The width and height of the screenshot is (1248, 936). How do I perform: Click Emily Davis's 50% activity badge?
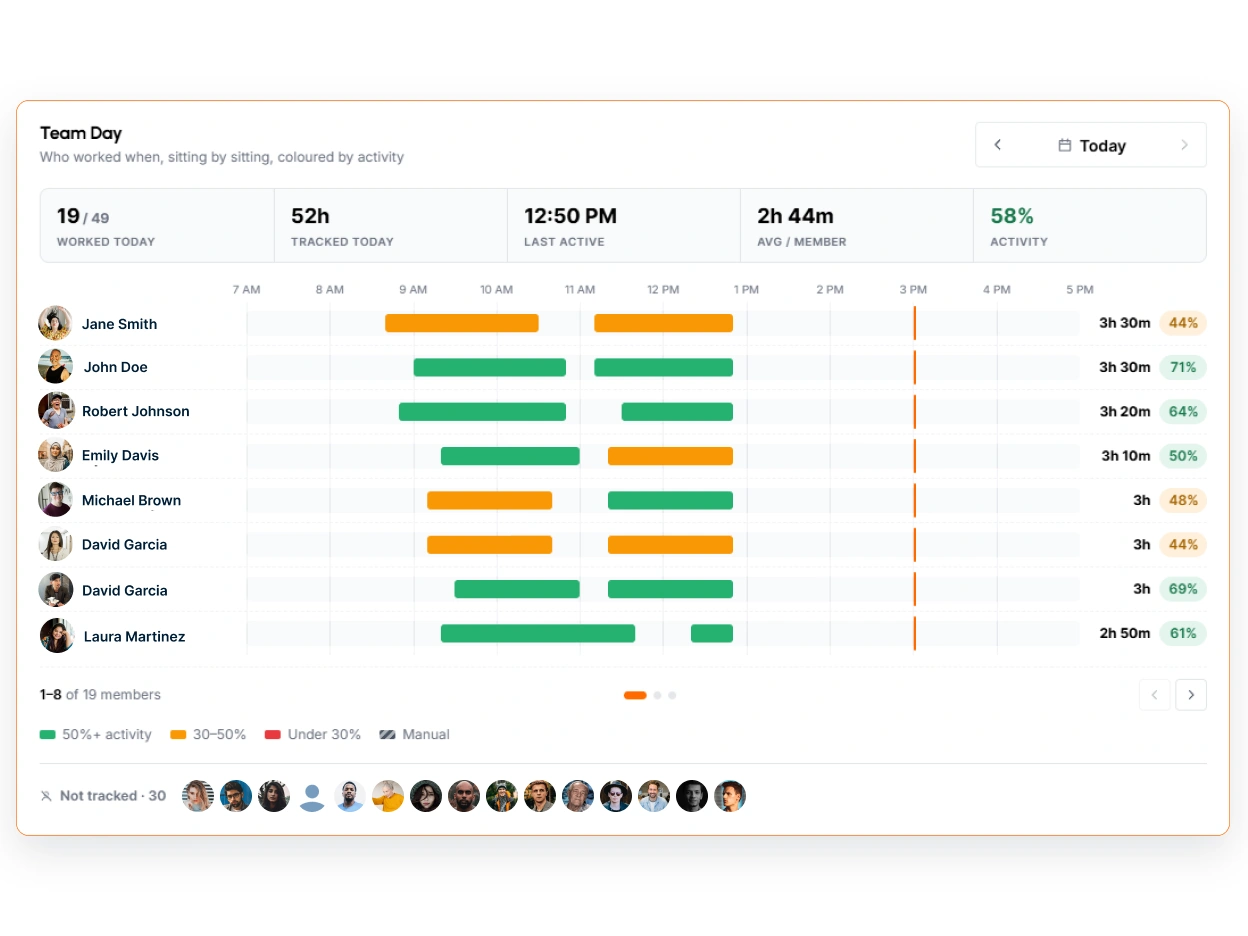[x=1183, y=456]
